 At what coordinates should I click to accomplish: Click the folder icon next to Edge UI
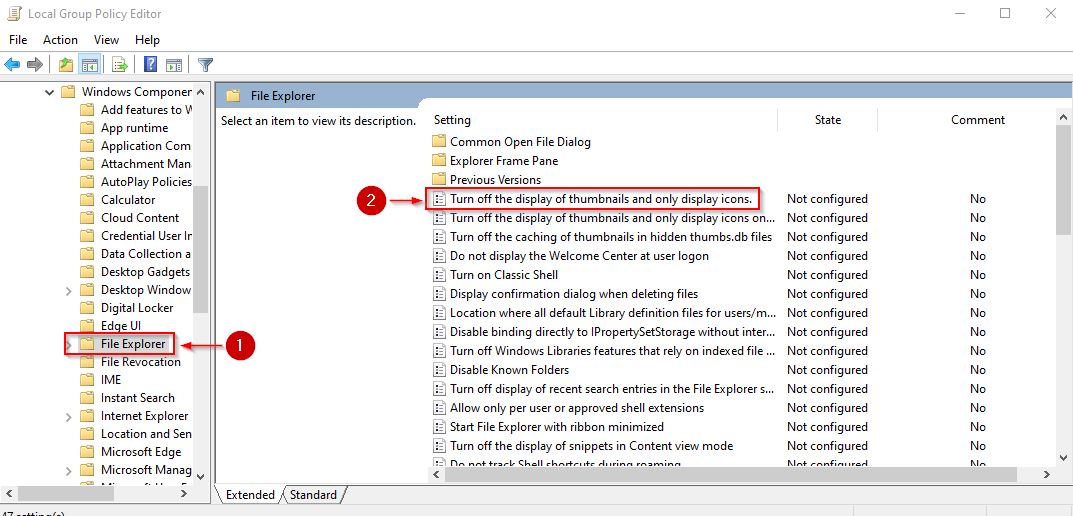point(87,326)
